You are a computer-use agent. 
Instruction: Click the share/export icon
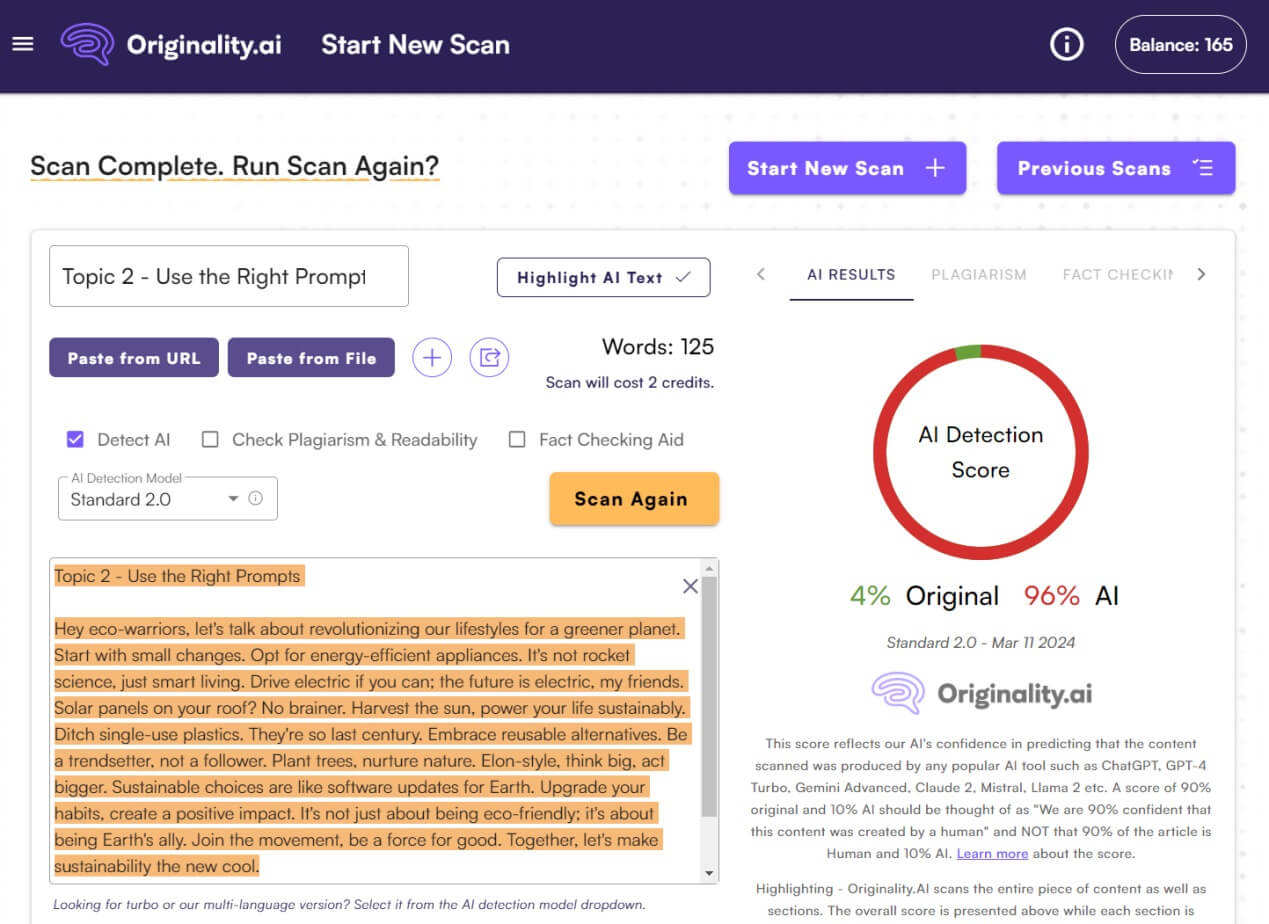489,357
